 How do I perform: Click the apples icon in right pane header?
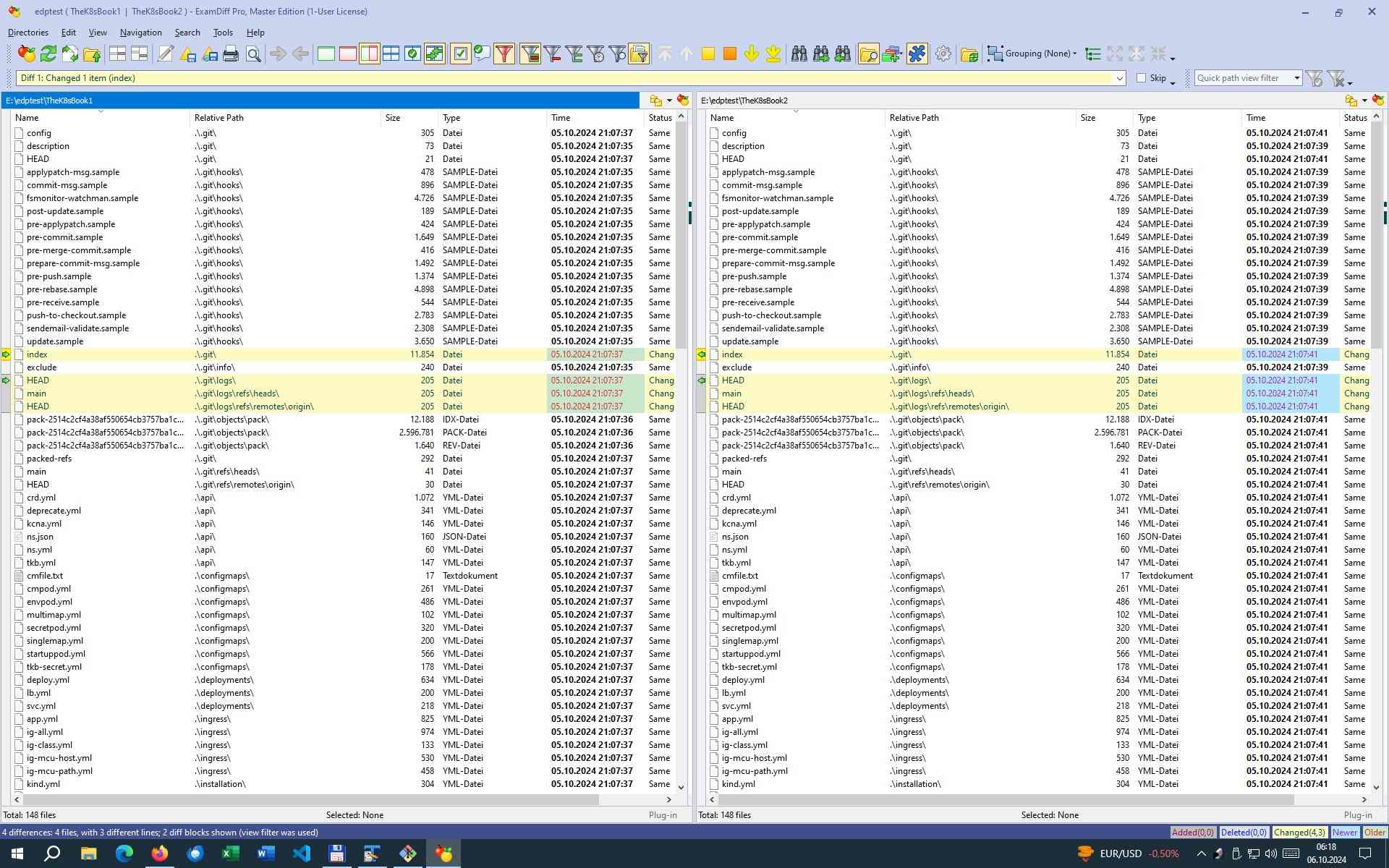pos(1377,101)
